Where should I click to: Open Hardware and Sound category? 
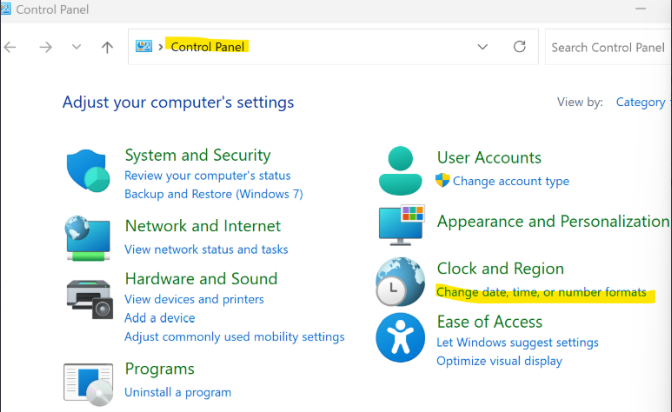pos(201,279)
